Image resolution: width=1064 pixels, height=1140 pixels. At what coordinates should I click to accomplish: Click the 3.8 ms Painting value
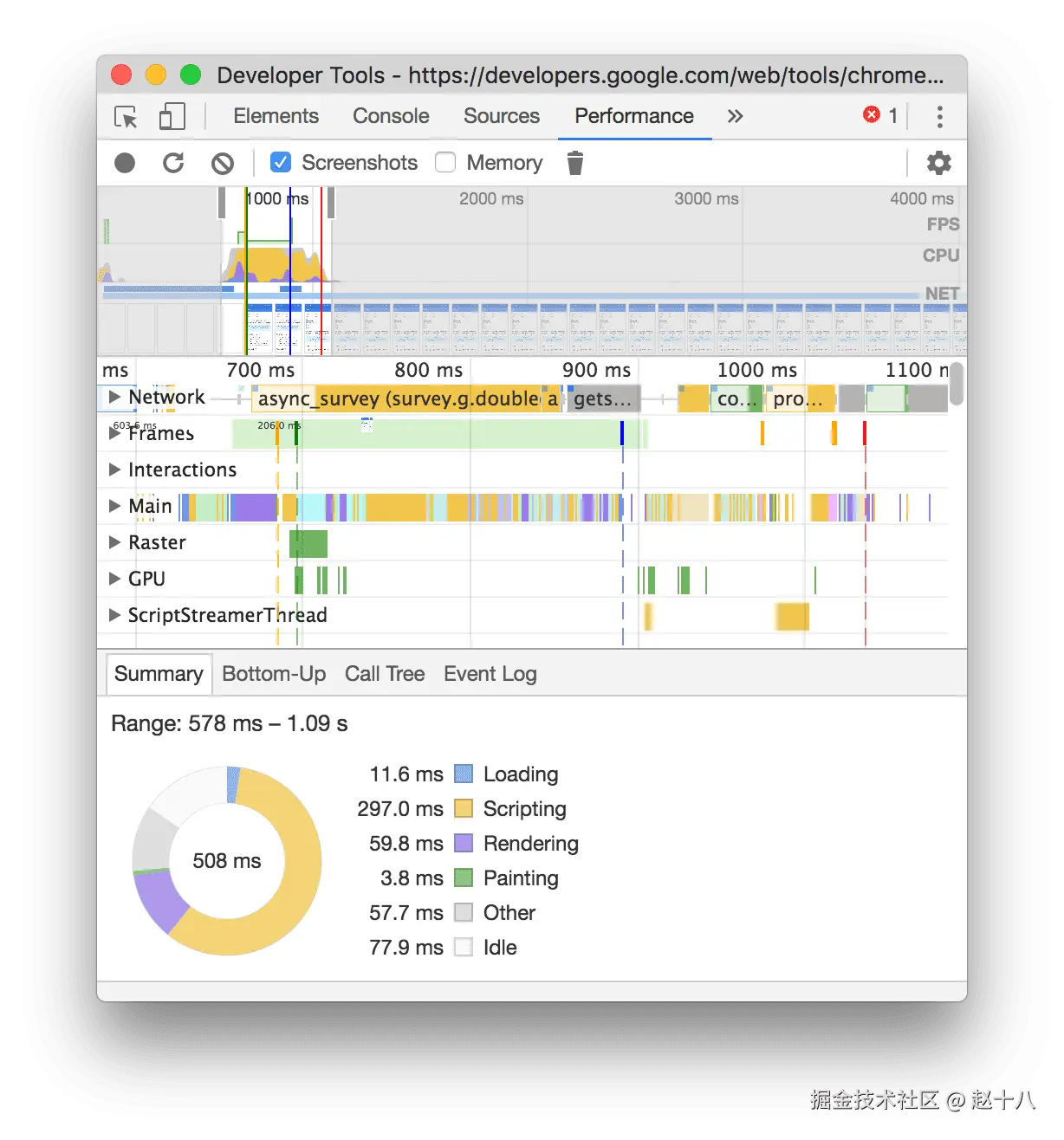point(412,878)
